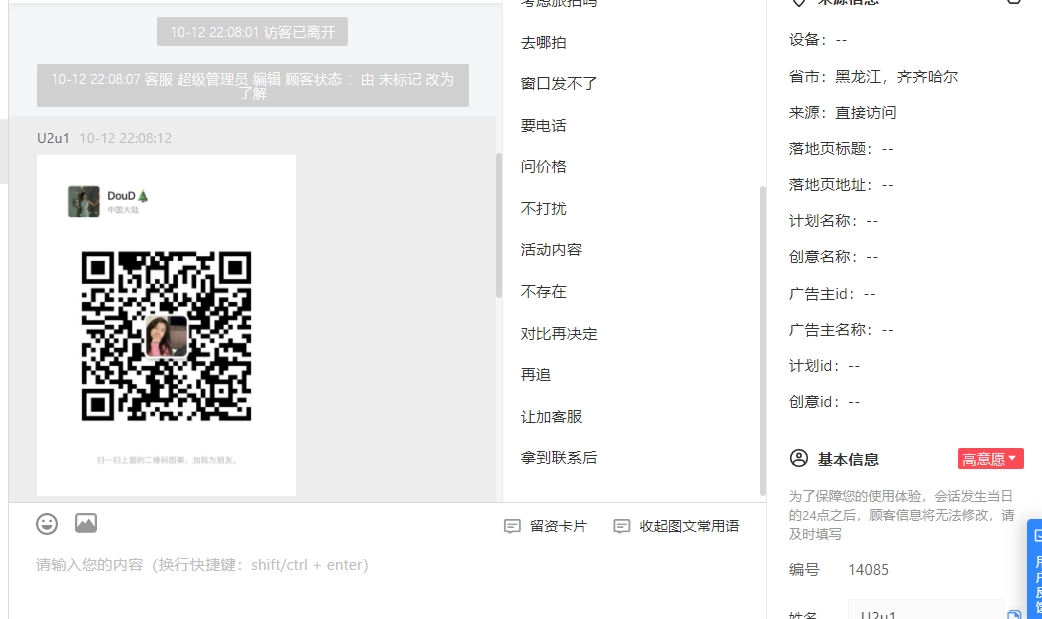This screenshot has height=619, width=1042.
Task: Click the 广告主id line
Action: [x=832, y=294]
